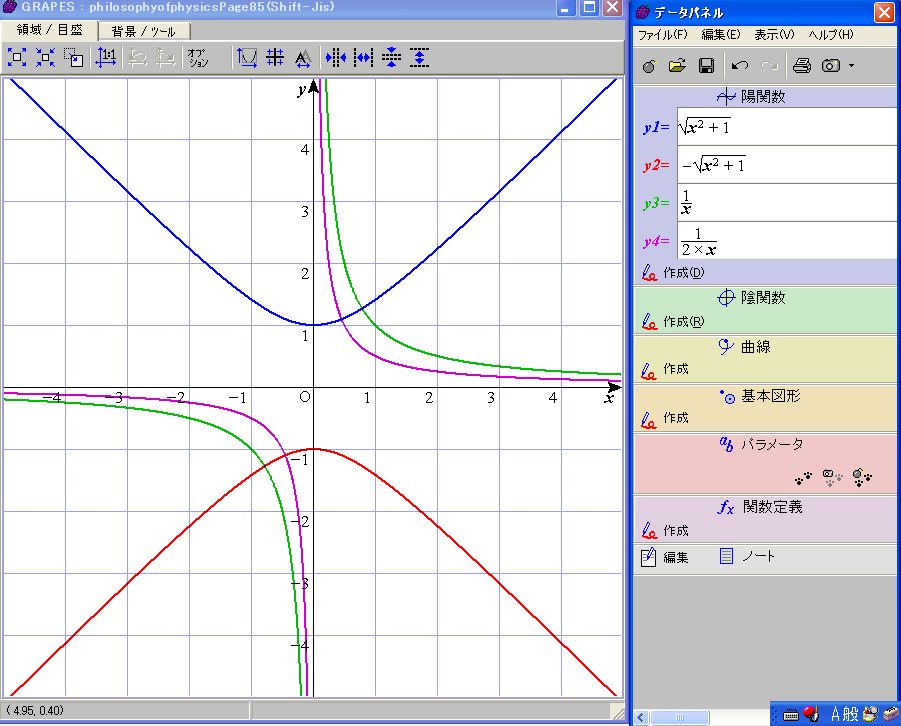
Task: Click the bomb reset icon in data panel
Action: coord(649,66)
